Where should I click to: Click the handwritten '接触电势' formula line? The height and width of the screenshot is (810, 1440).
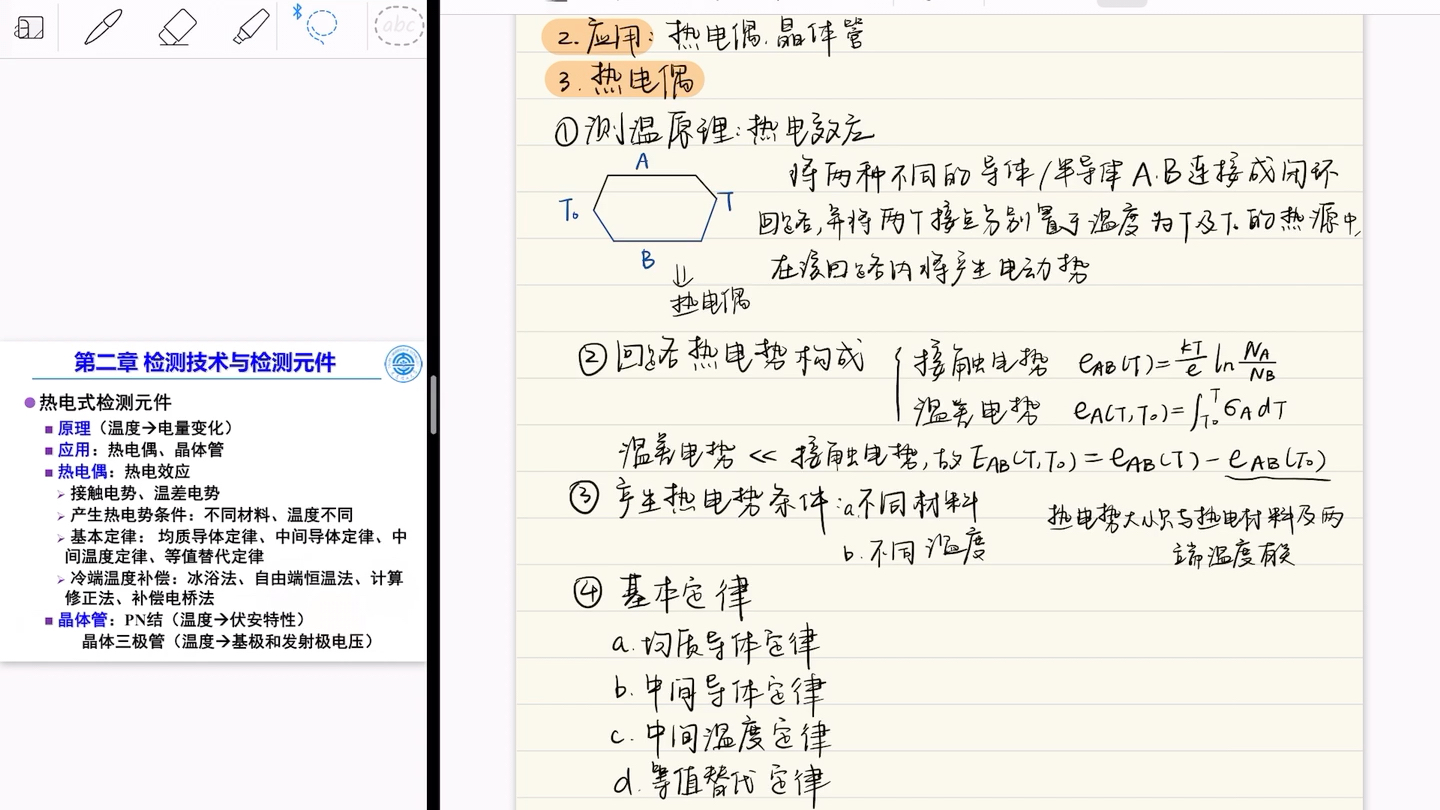pos(1095,362)
